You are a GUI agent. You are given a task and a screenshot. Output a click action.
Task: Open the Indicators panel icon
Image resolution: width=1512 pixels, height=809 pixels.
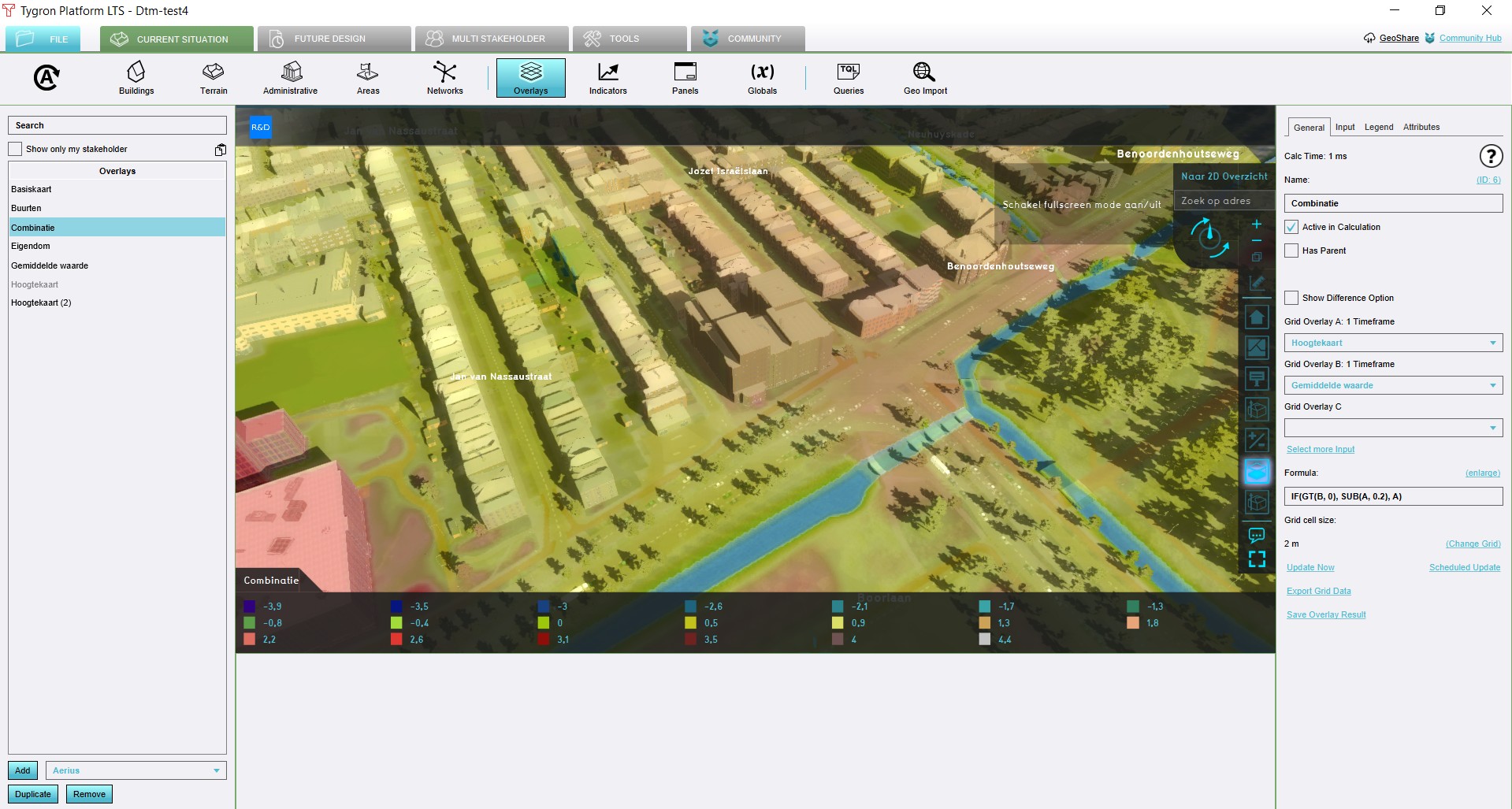607,77
